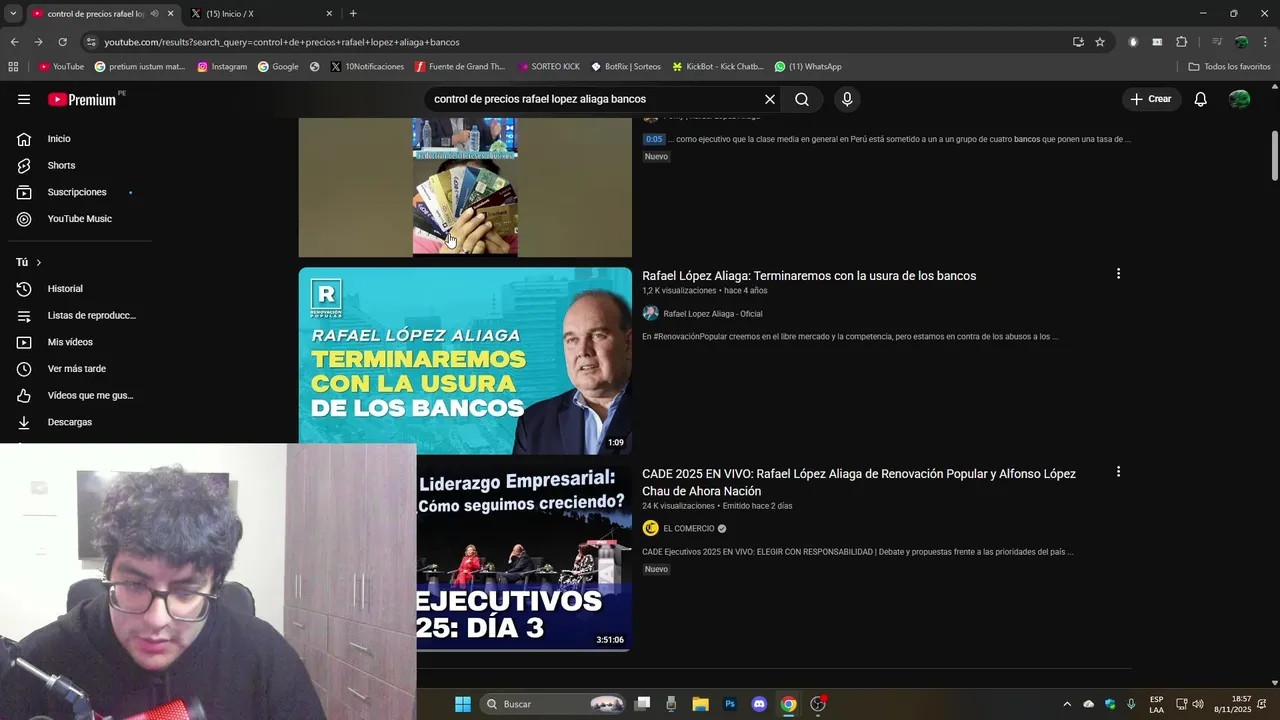Click the YouTube Premium logo
The image size is (1280, 720).
82,99
